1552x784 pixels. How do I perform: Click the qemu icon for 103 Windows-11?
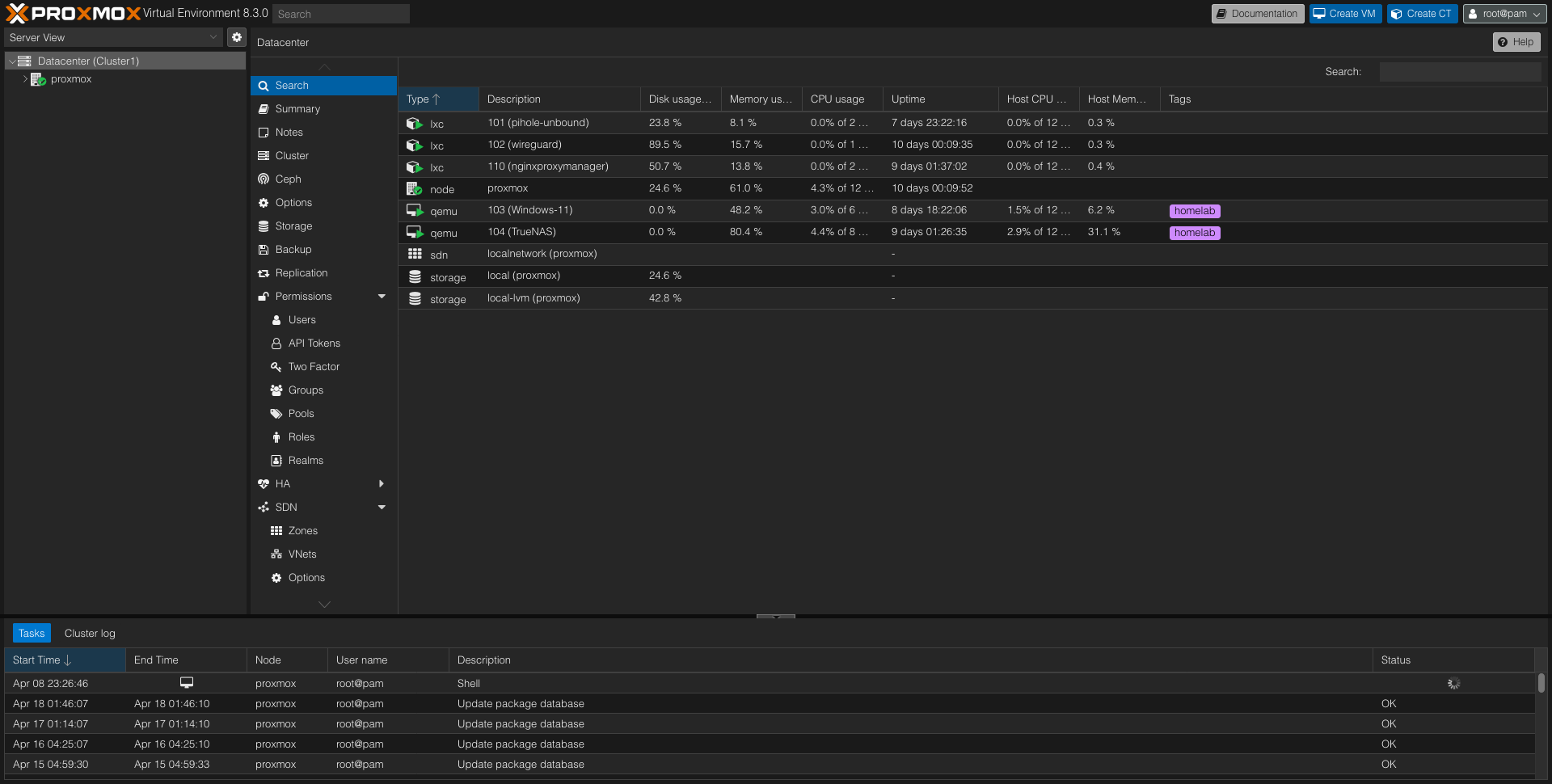(x=415, y=210)
